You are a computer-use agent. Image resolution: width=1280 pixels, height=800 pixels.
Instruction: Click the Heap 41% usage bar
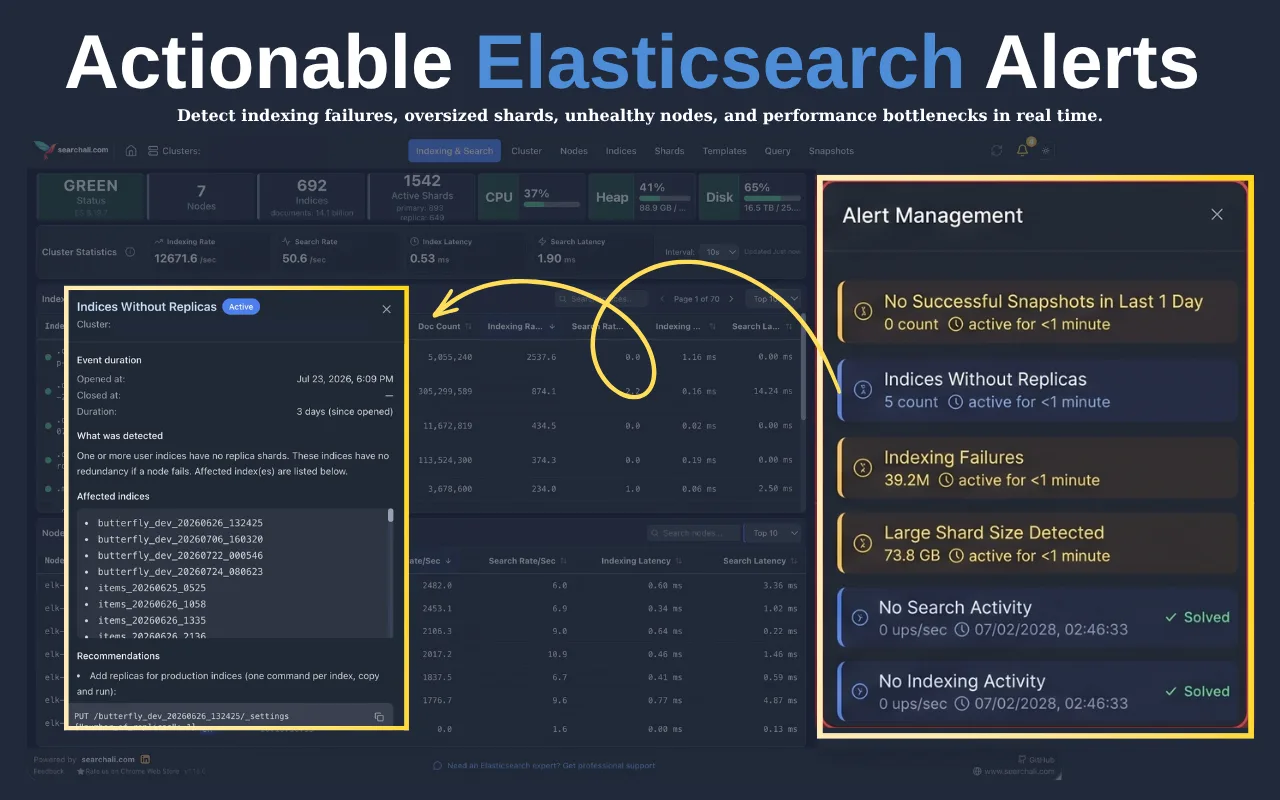pyautogui.click(x=665, y=198)
